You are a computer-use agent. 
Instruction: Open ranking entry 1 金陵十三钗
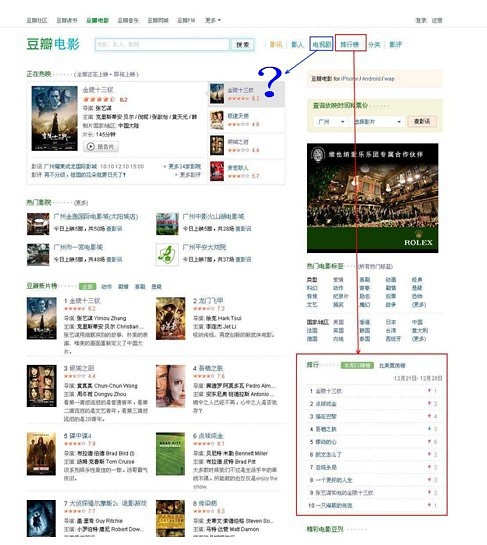329,391
